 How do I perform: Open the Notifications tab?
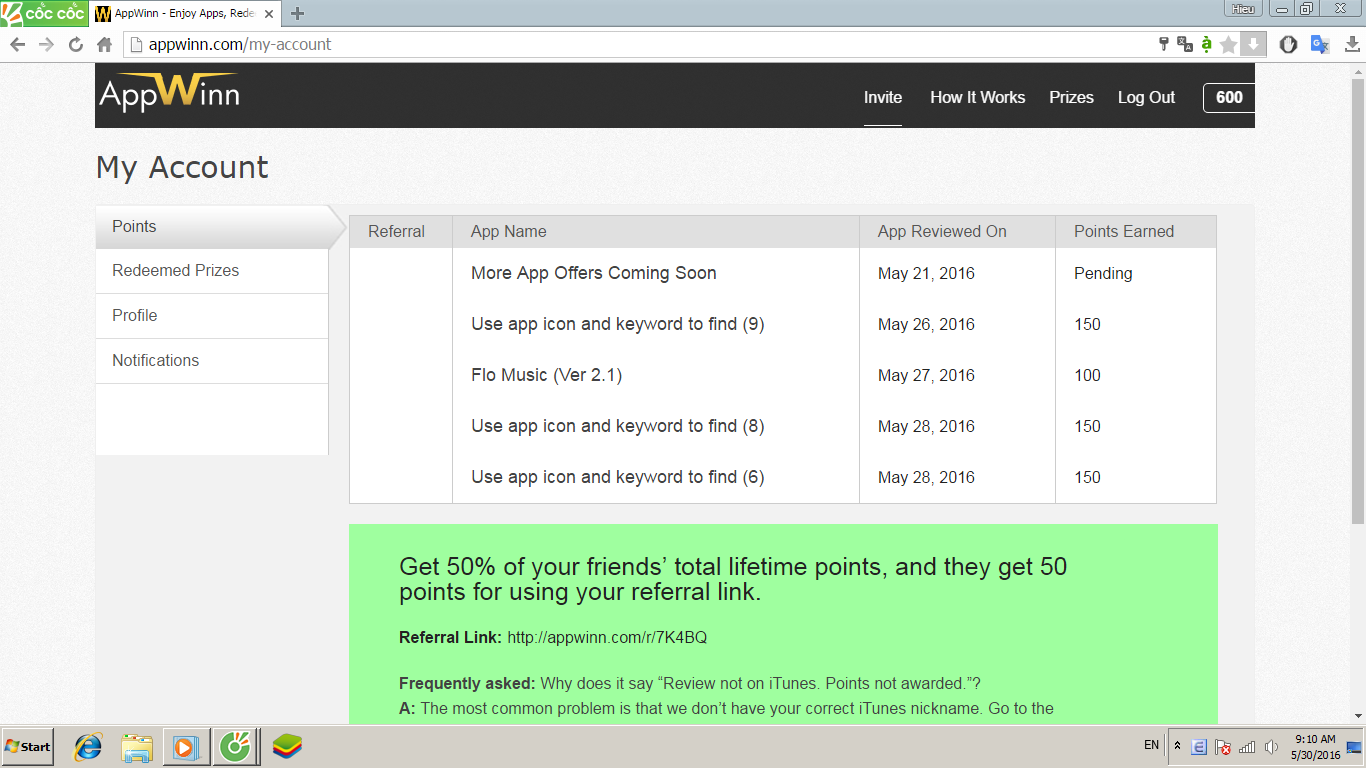(x=212, y=361)
